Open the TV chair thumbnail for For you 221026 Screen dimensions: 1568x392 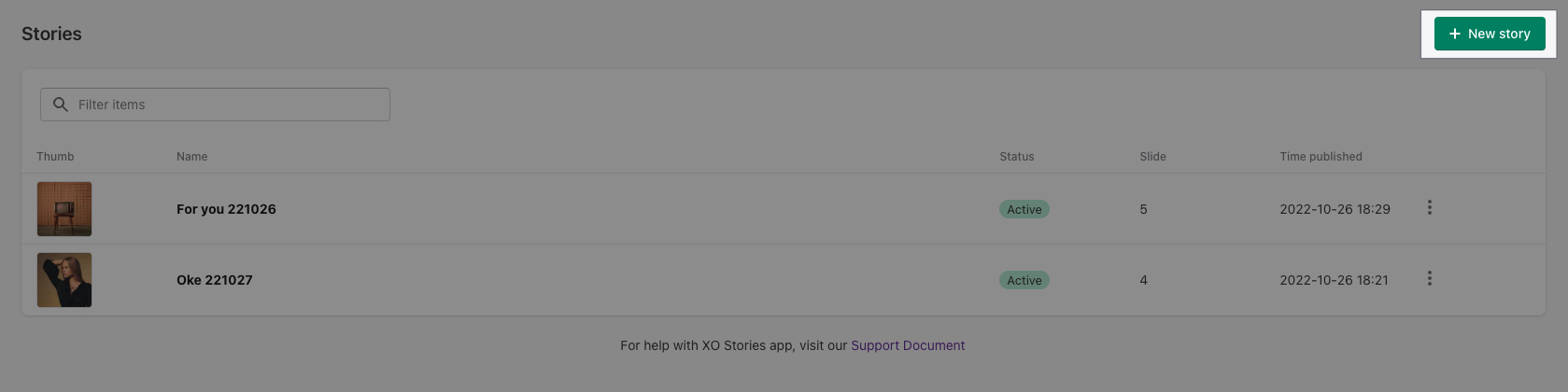point(64,209)
